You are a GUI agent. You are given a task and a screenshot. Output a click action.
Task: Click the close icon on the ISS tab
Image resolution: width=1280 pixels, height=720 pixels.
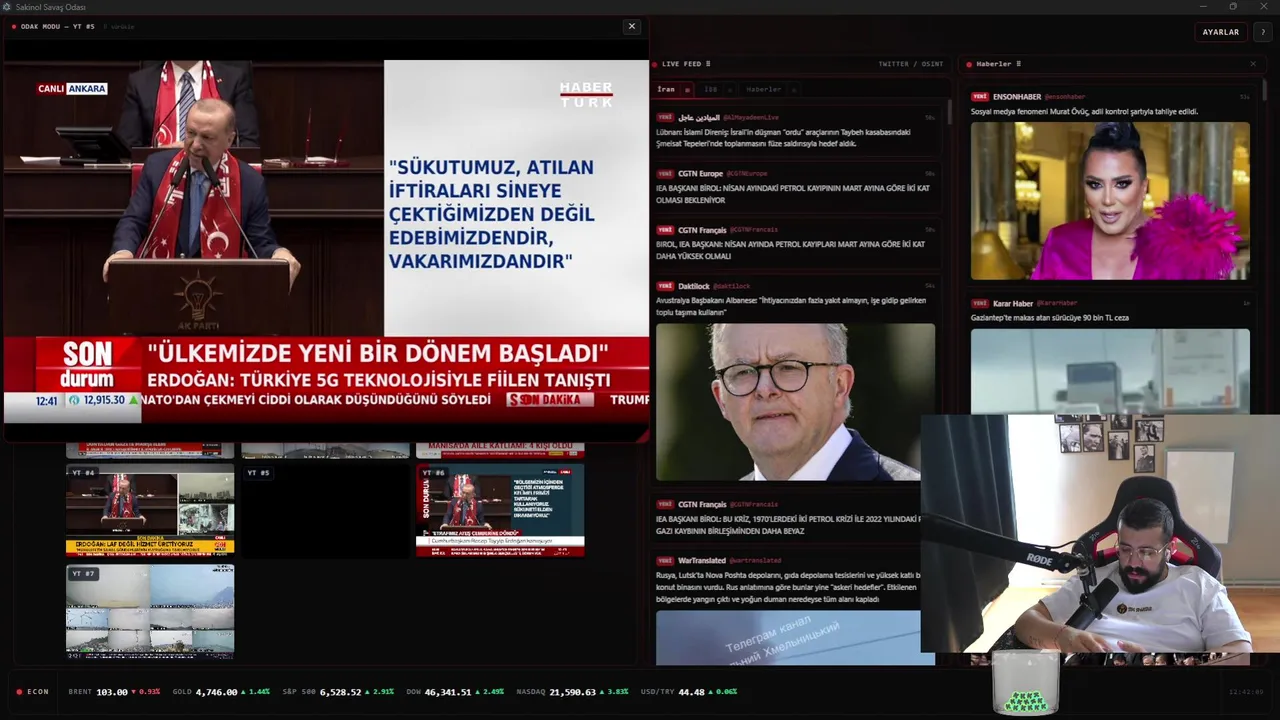(x=730, y=90)
